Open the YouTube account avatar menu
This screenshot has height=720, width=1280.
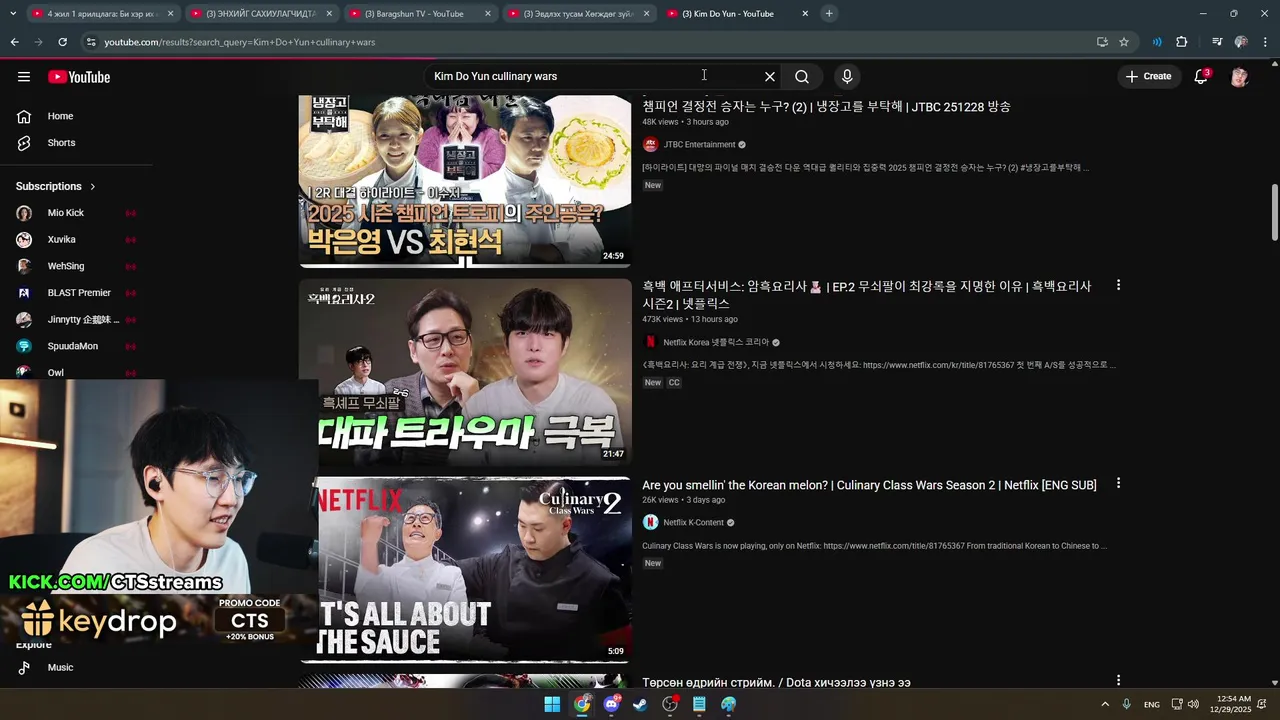coord(1239,77)
